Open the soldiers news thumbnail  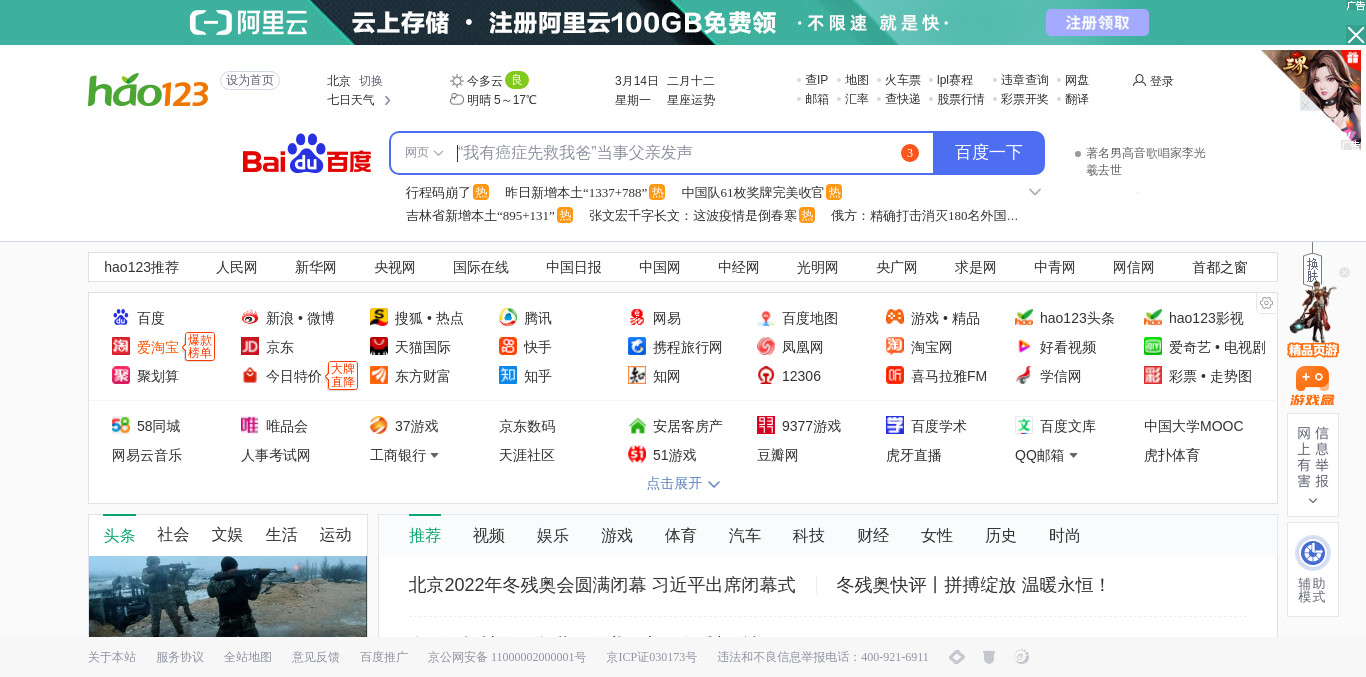(x=228, y=596)
